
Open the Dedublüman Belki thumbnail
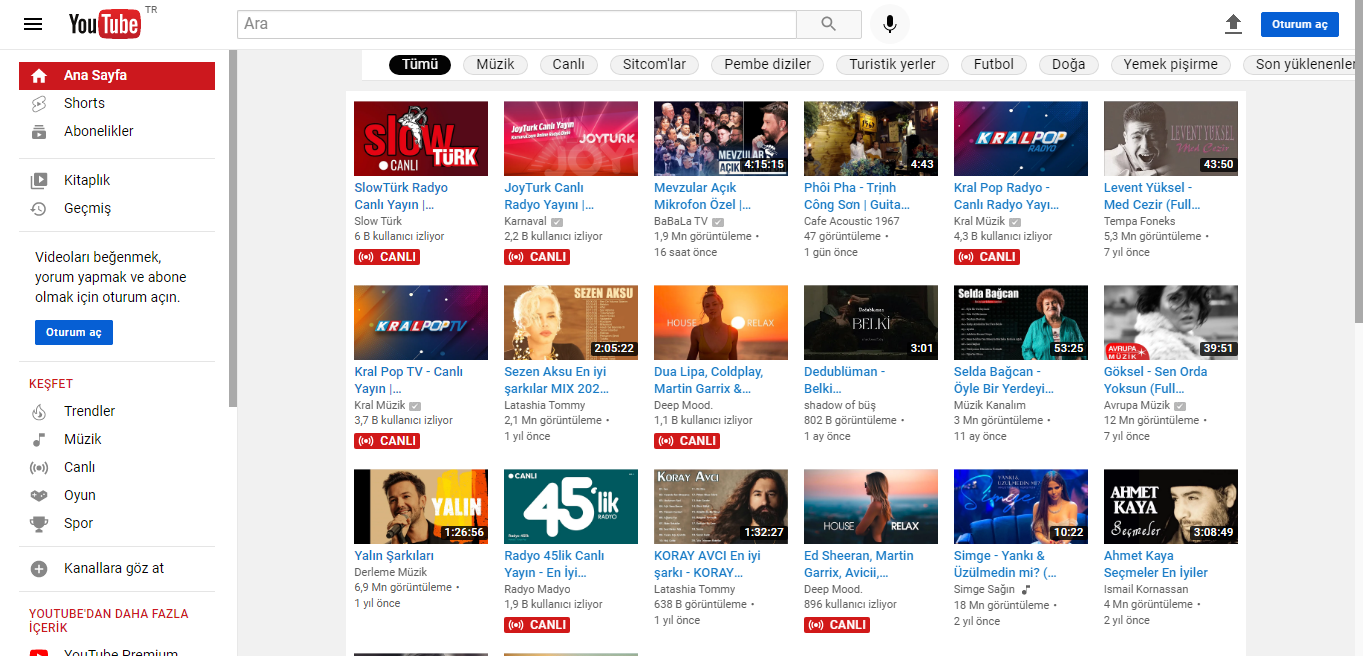(x=871, y=323)
